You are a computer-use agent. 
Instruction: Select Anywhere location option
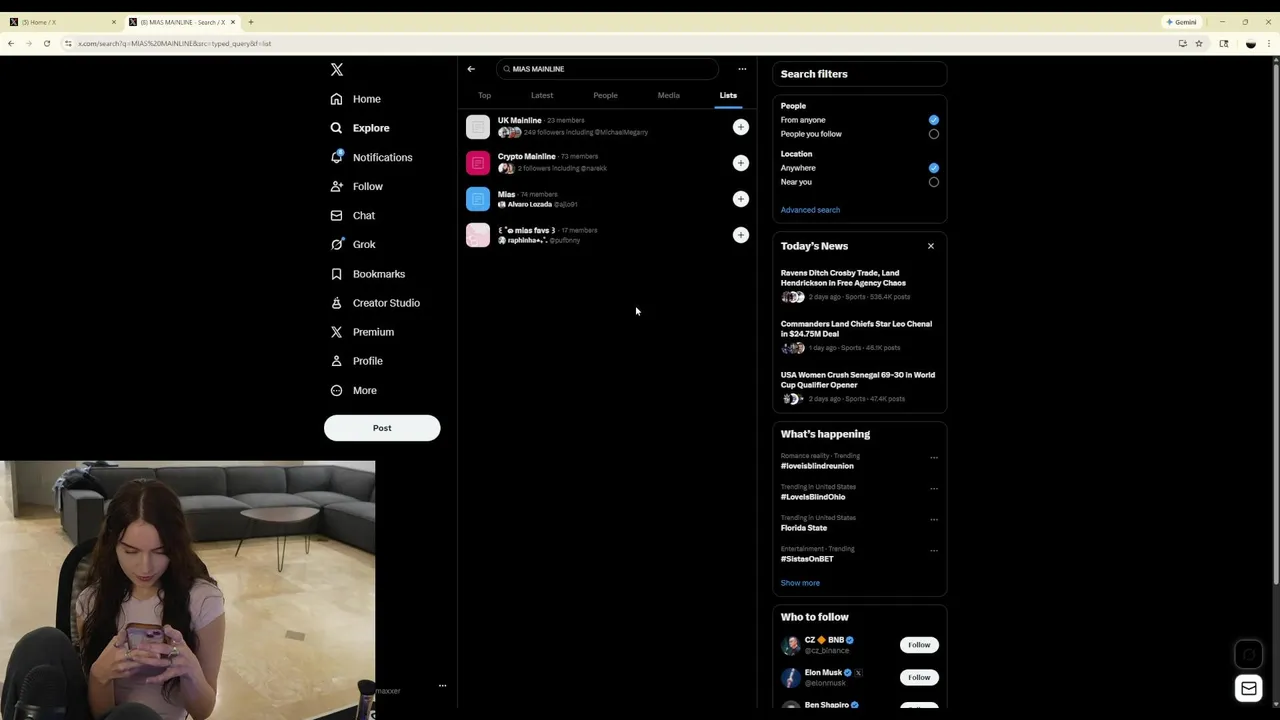(x=934, y=168)
